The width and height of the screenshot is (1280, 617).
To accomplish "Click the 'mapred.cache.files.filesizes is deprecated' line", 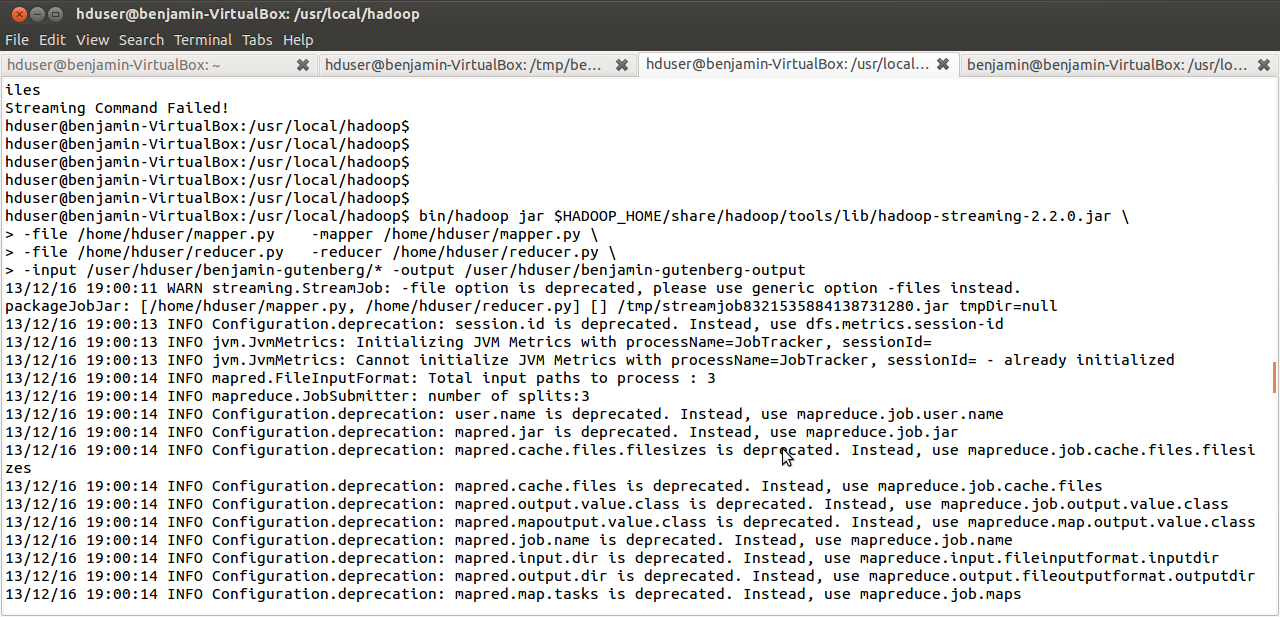I will click(629, 459).
